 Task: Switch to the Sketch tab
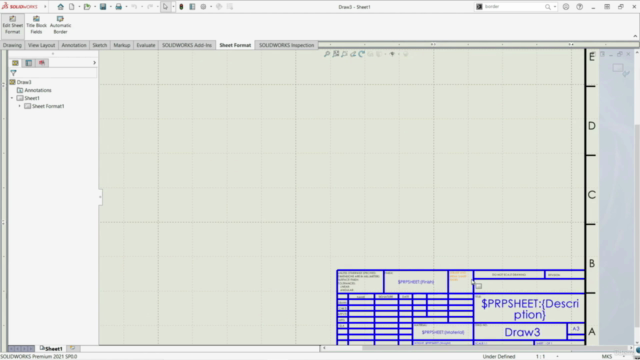[x=100, y=45]
